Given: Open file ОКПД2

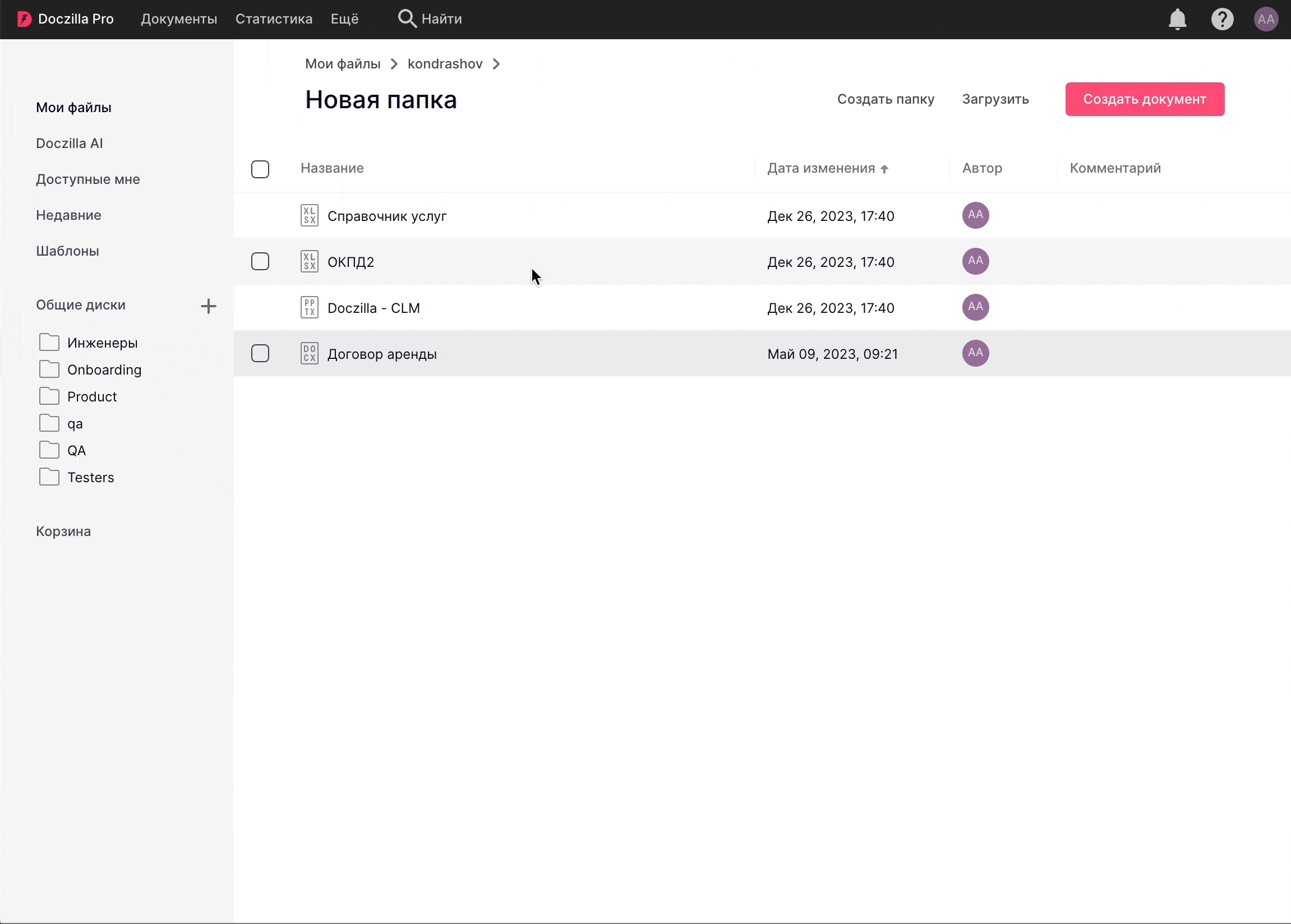Looking at the screenshot, I should (x=351, y=262).
